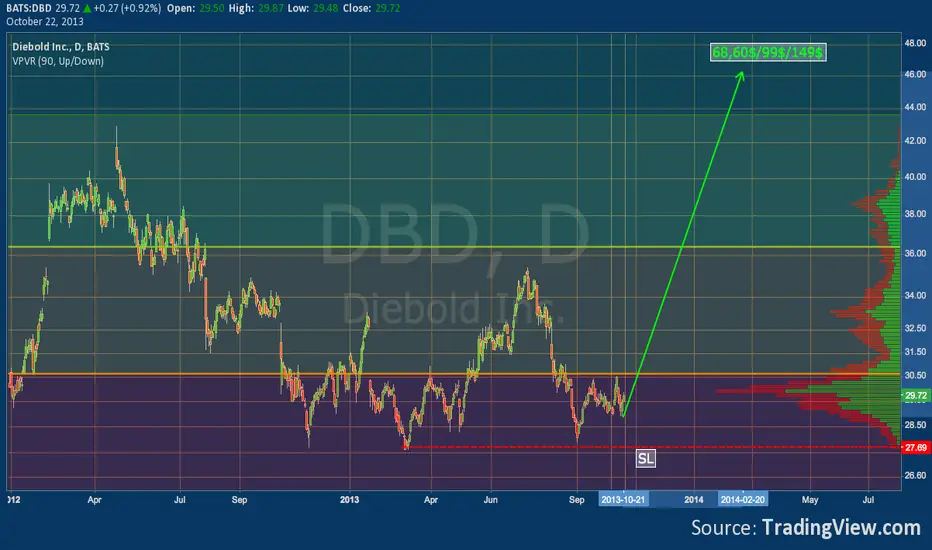Click the Diebold Inc., D, BATS chart title

tap(61, 46)
